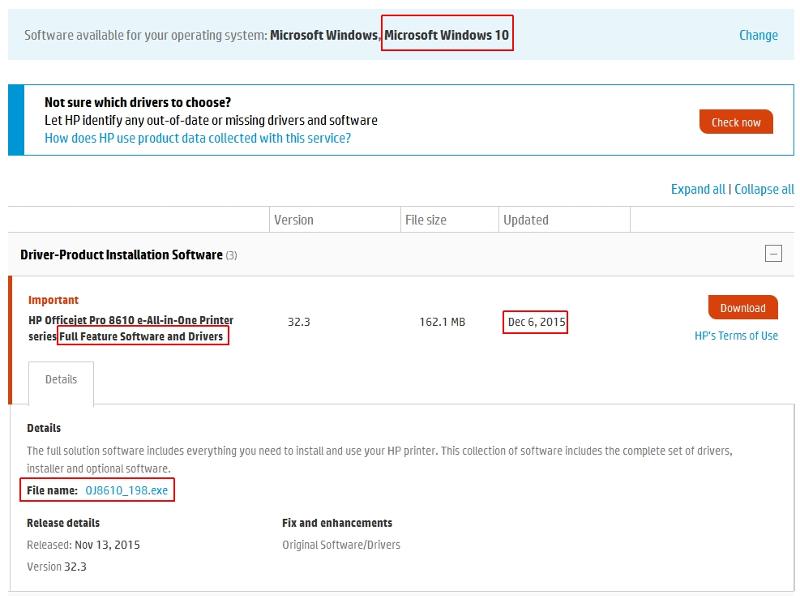Open the OJ8610_198.exe file link
800x596 pixels.
pos(127,491)
